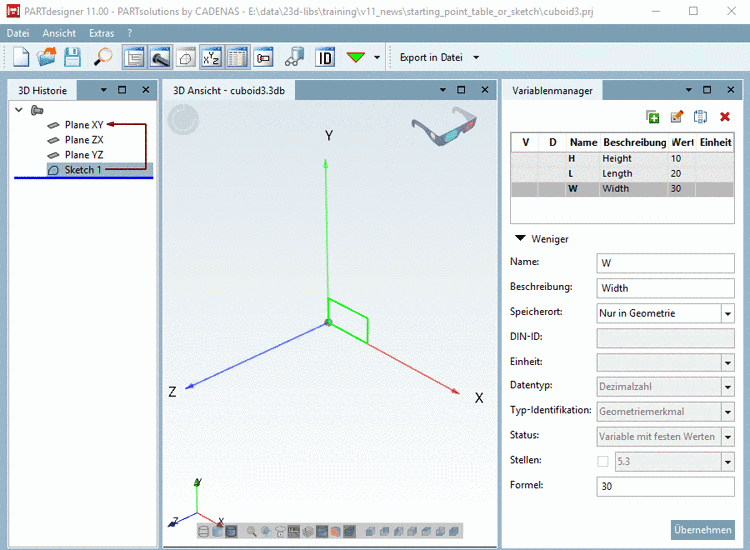Image resolution: width=750 pixels, height=550 pixels.
Task: Open the Datei menu
Action: pyautogui.click(x=18, y=33)
